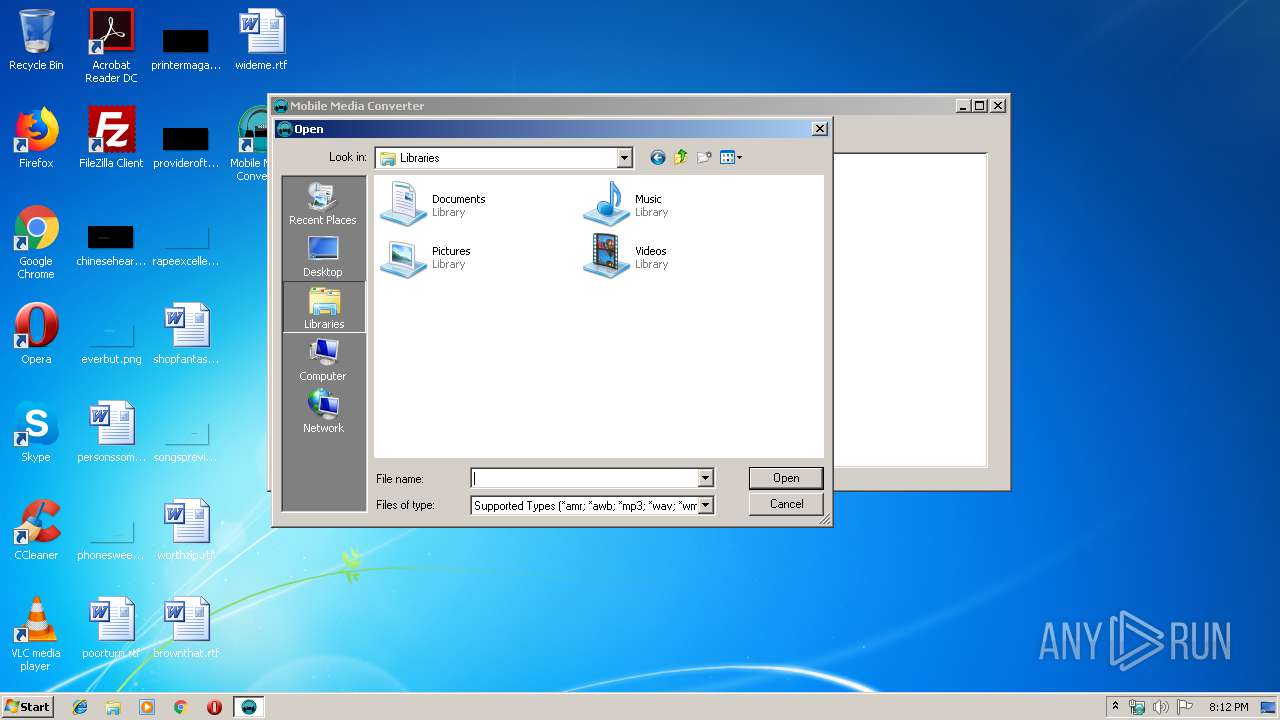Expand the Files of type dropdown
The image size is (1280, 720).
pyautogui.click(x=705, y=505)
